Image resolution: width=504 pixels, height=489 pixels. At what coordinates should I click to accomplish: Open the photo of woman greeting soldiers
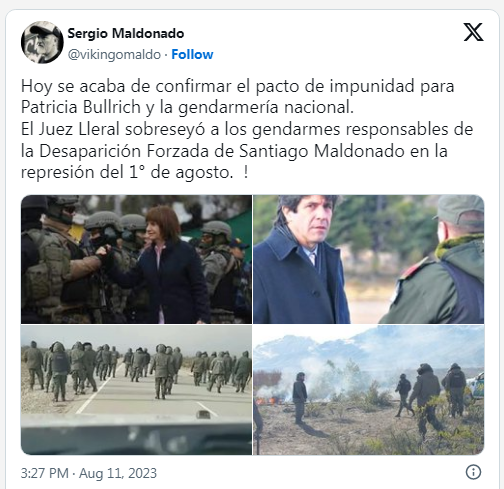136,259
